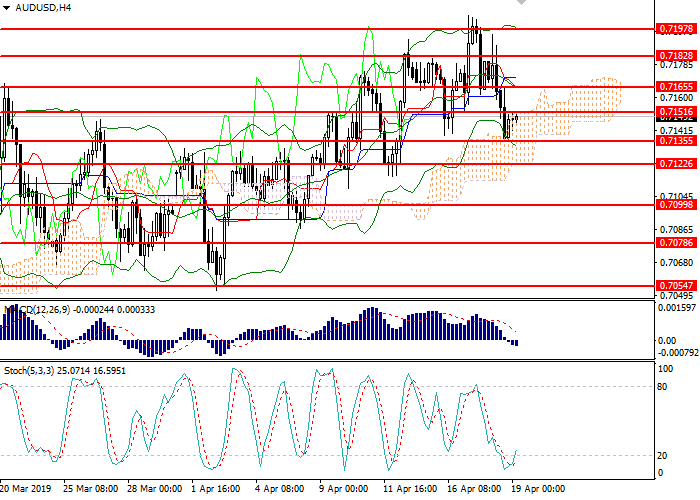Select the 9 Apr 00:00 time marker
Viewport: 700px width, 500px height.
[x=343, y=491]
